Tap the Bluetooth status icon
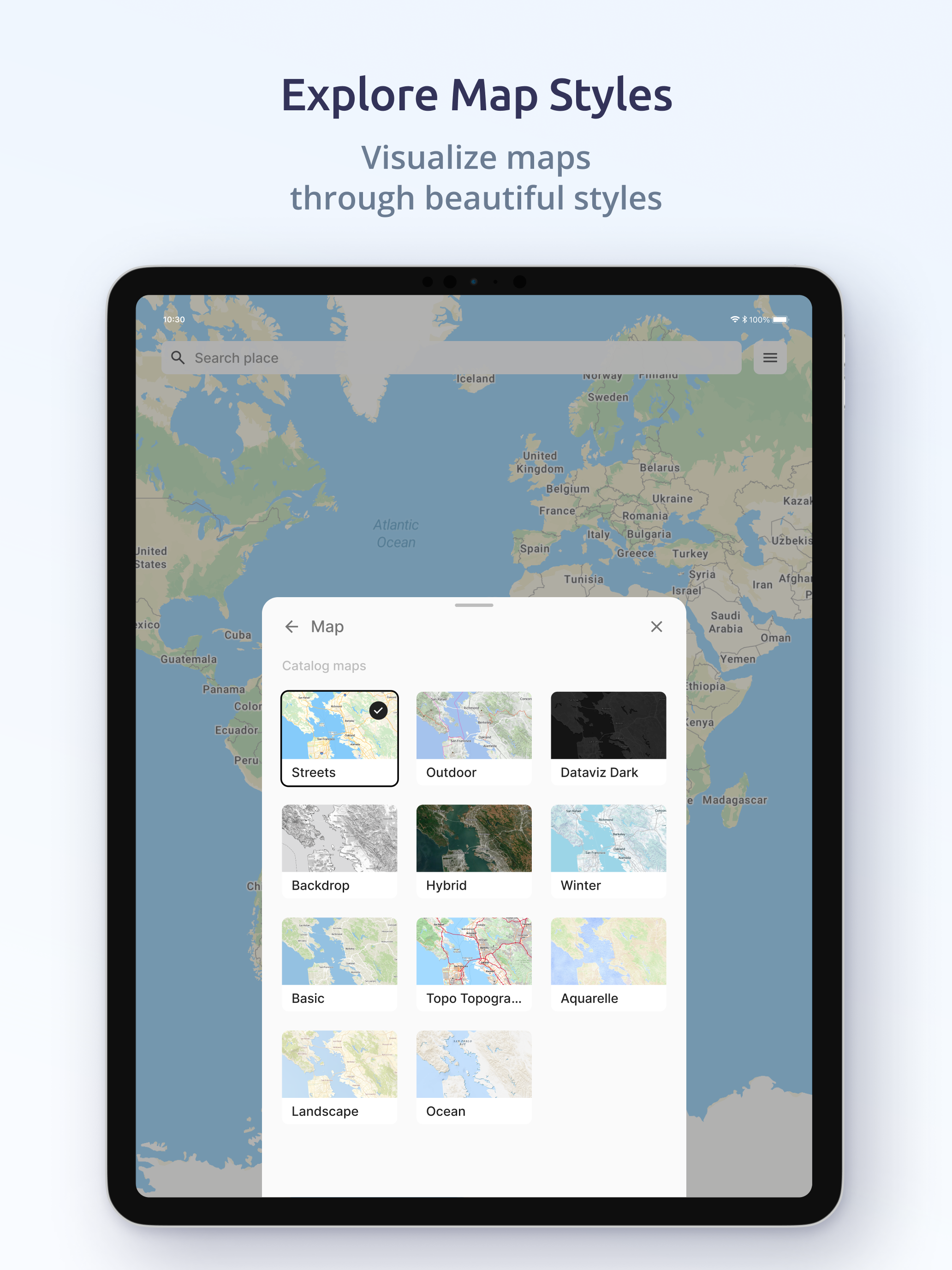This screenshot has height=1270, width=952. (x=744, y=320)
